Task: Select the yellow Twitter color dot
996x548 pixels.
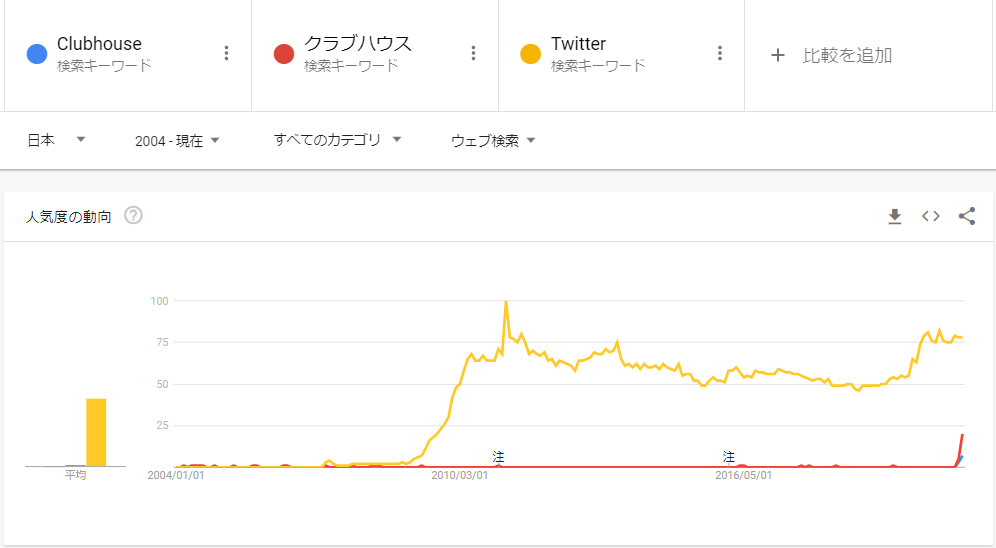Action: click(530, 54)
